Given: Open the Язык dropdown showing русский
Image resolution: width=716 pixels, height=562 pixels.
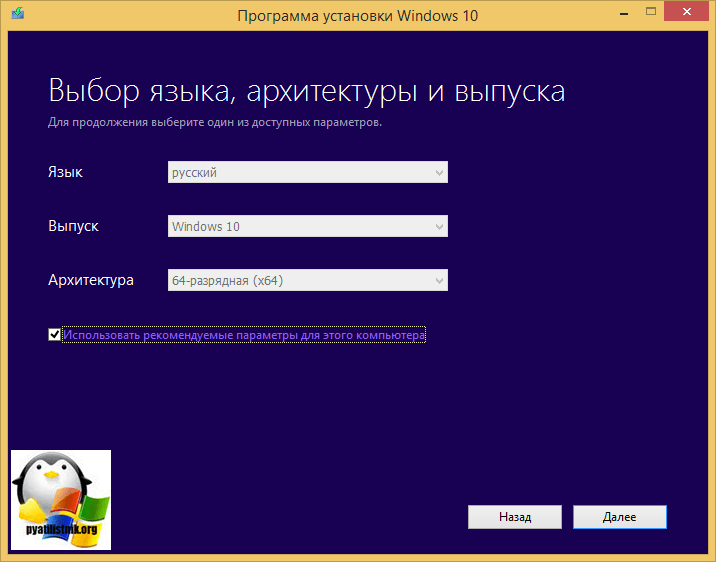Looking at the screenshot, I should click(x=308, y=172).
